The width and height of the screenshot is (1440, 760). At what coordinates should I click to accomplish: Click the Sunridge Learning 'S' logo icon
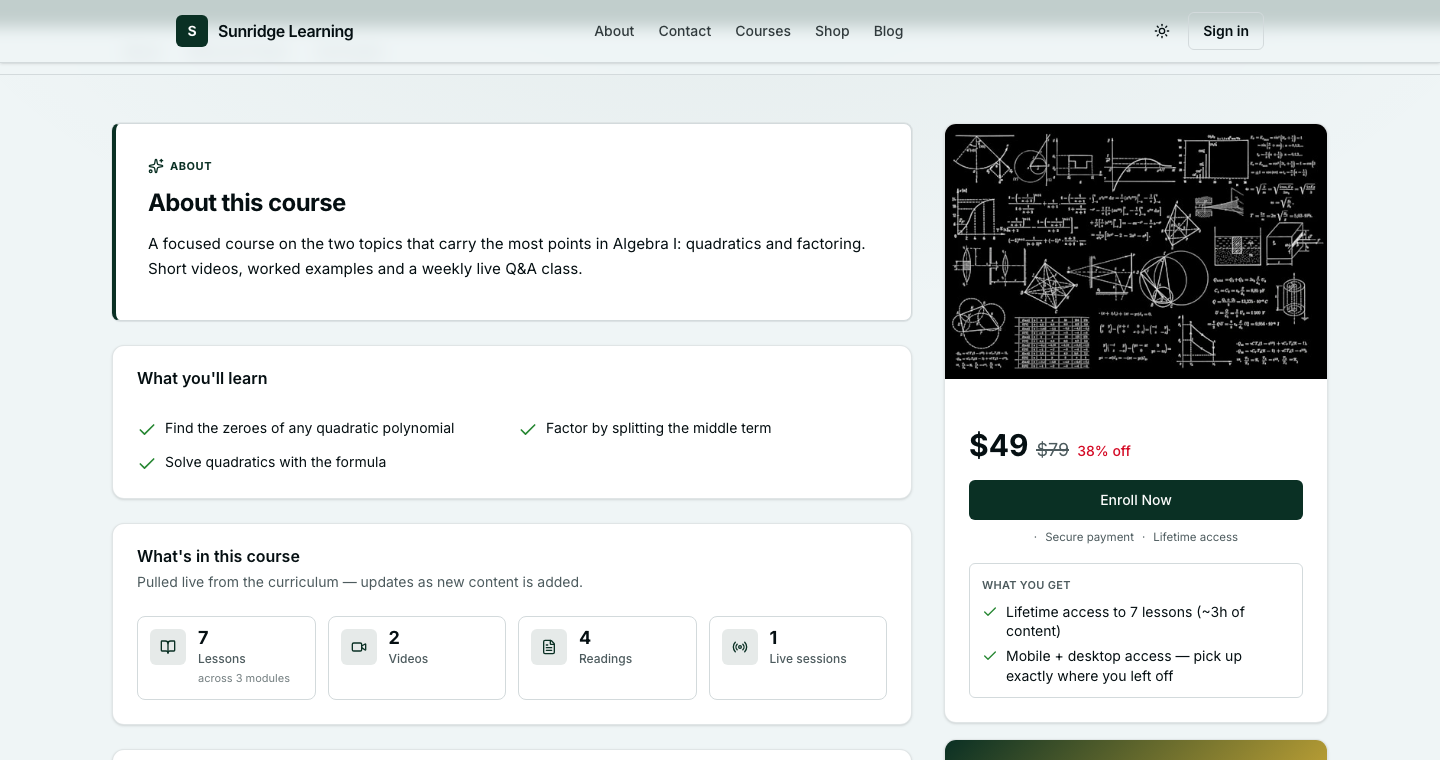tap(192, 31)
